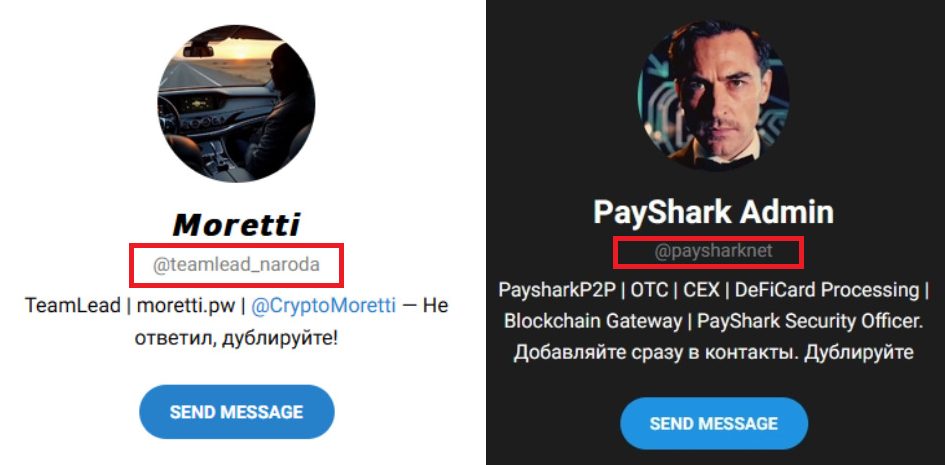Click the Moretti display name heading
The image size is (945, 465).
[236, 225]
